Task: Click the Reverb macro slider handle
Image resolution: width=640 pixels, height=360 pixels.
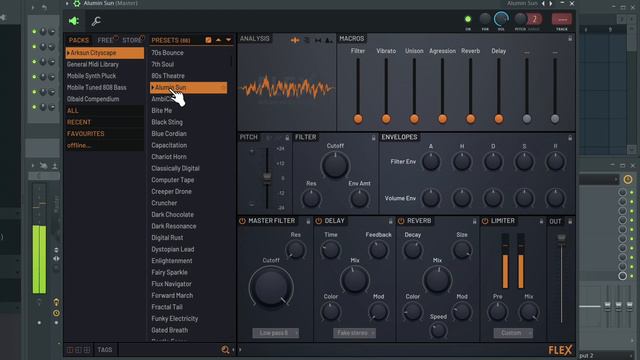Action: [471, 119]
